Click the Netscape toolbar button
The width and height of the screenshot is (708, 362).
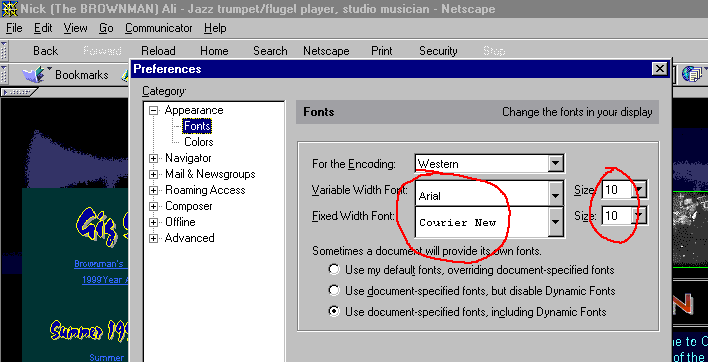[326, 51]
